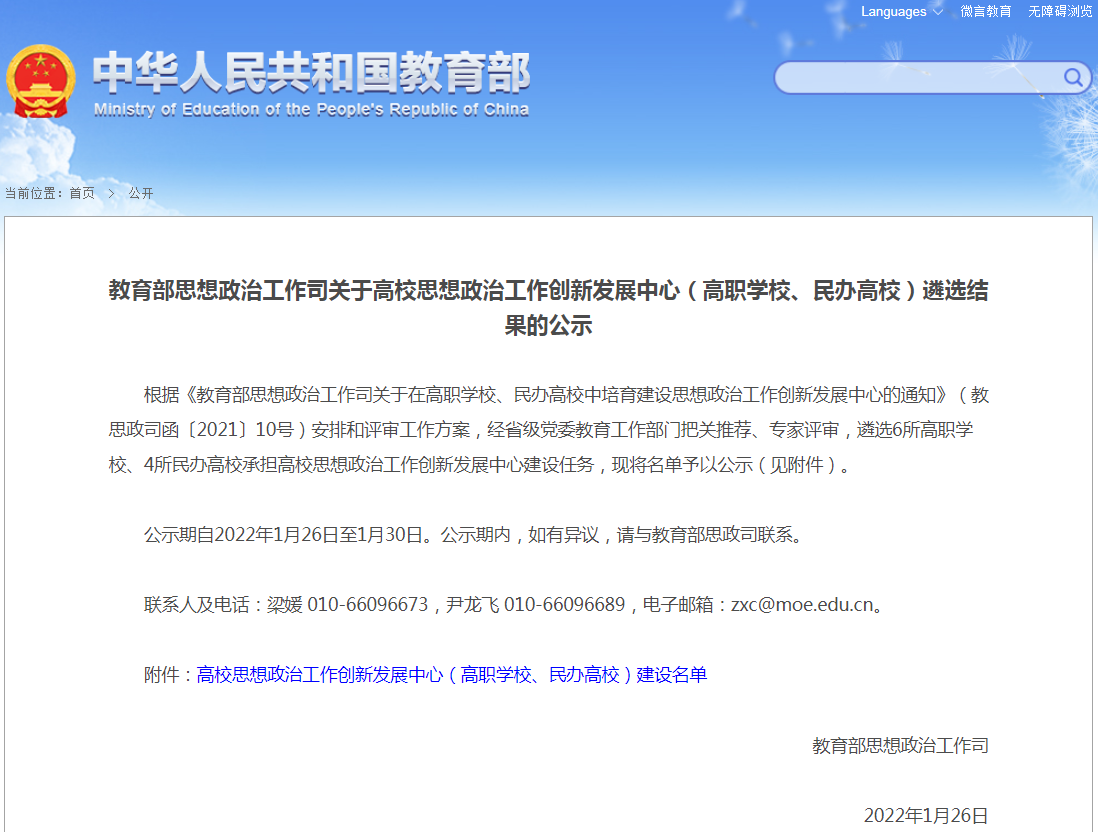
Task: Click the magnifying glass search icon
Action: click(1072, 77)
